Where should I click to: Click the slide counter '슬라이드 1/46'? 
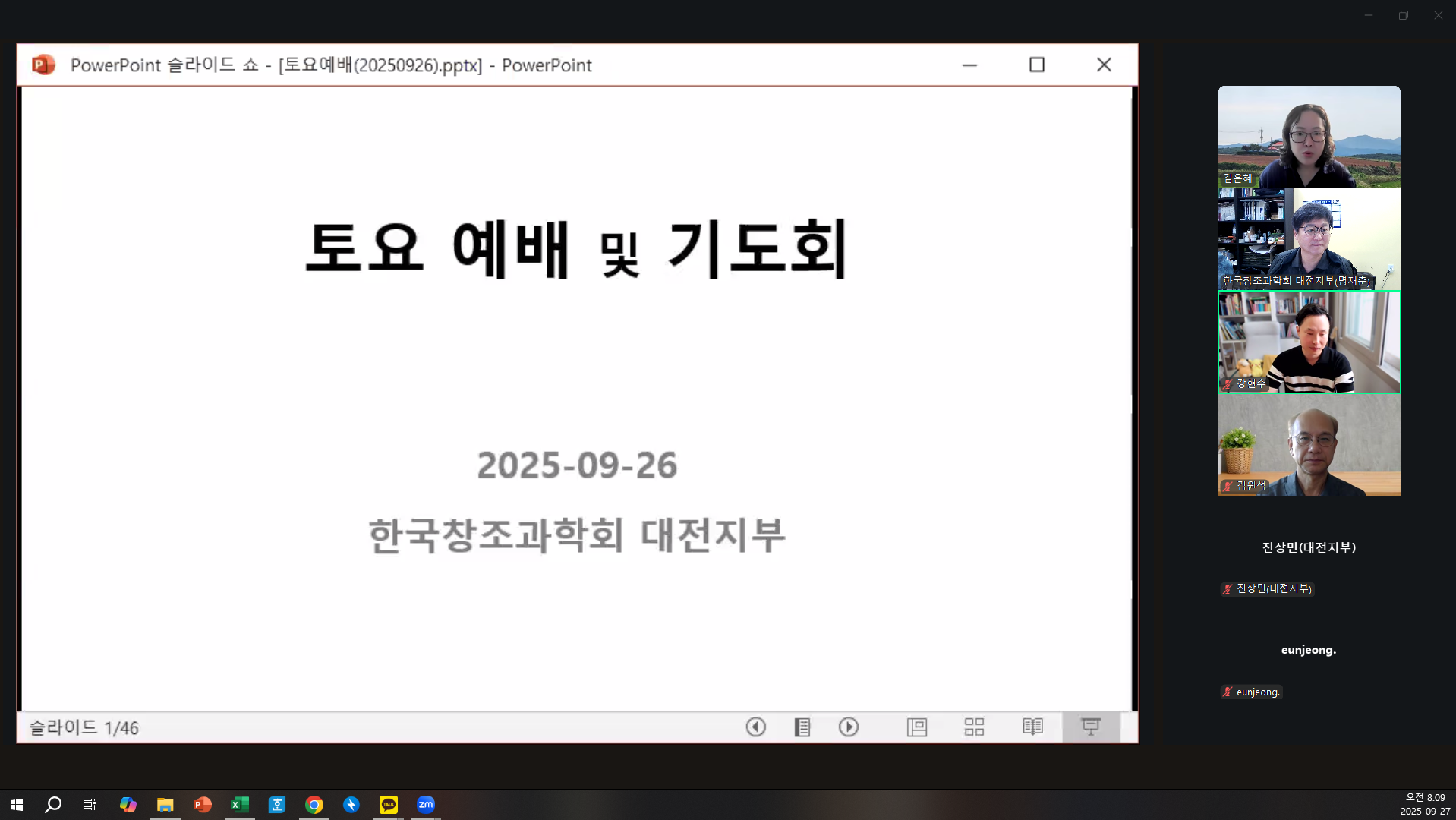[x=84, y=728]
